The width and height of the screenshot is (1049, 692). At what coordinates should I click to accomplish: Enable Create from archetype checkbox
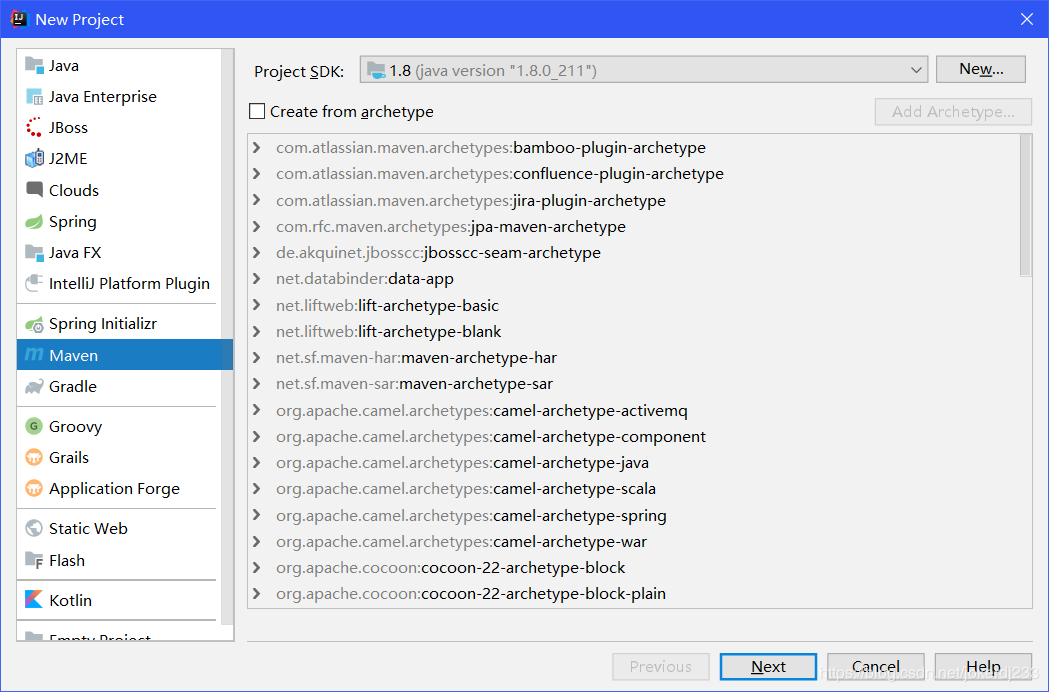pyautogui.click(x=257, y=111)
